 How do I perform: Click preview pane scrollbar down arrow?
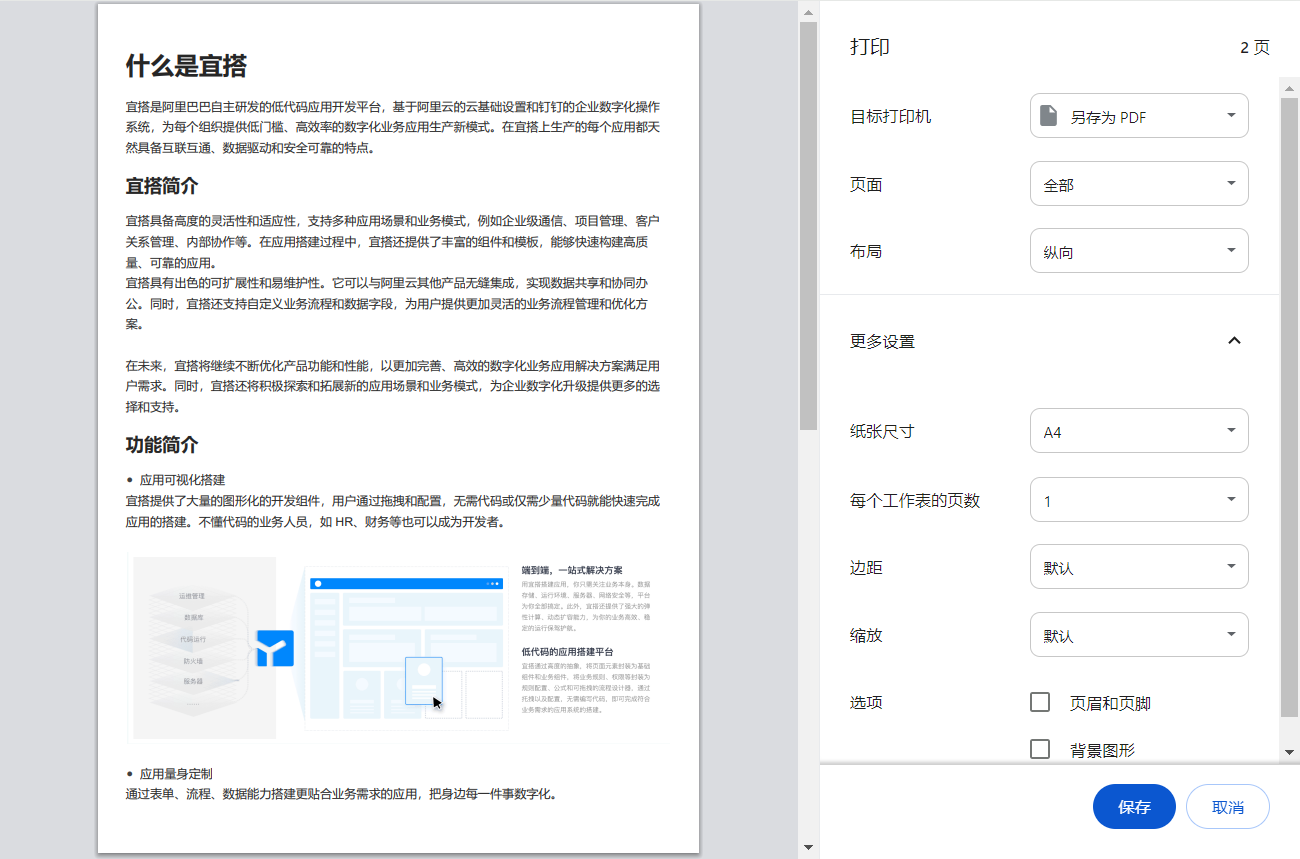click(x=808, y=848)
